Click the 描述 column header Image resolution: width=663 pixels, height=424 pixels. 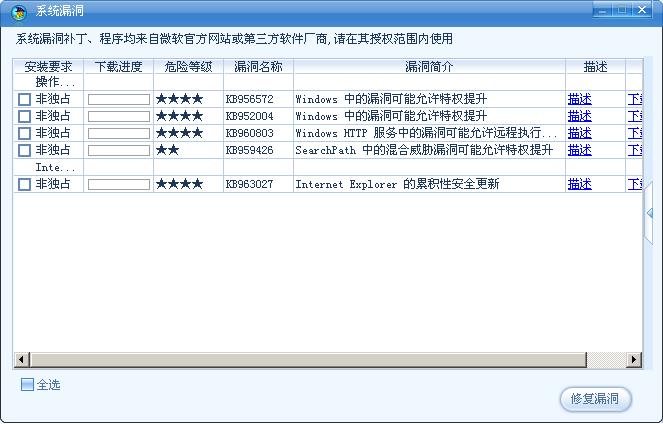(x=595, y=66)
